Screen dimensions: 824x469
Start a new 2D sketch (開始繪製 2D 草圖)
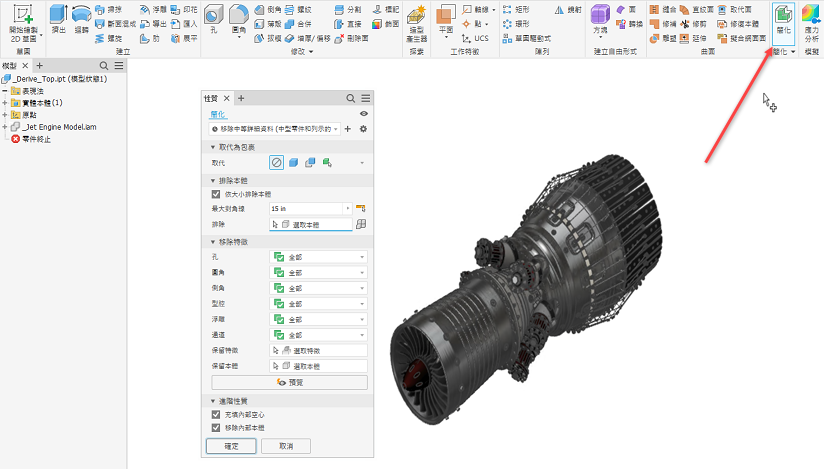point(23,23)
